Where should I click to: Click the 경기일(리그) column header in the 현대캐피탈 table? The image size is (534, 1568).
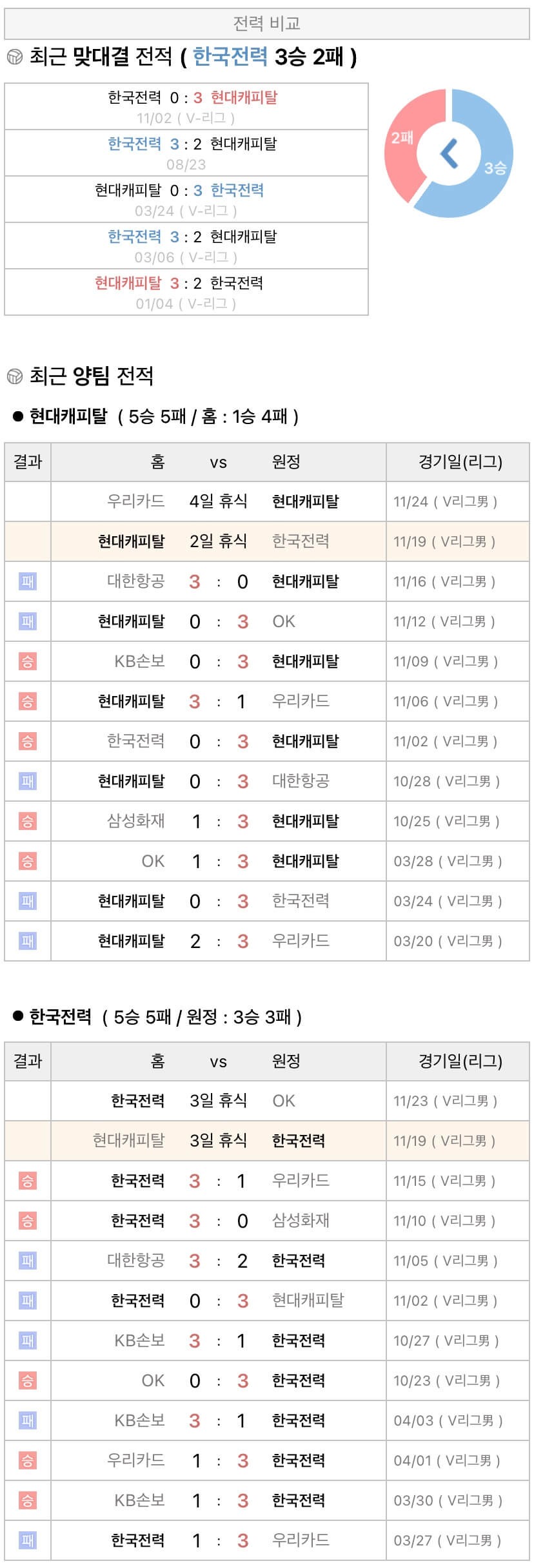(459, 461)
